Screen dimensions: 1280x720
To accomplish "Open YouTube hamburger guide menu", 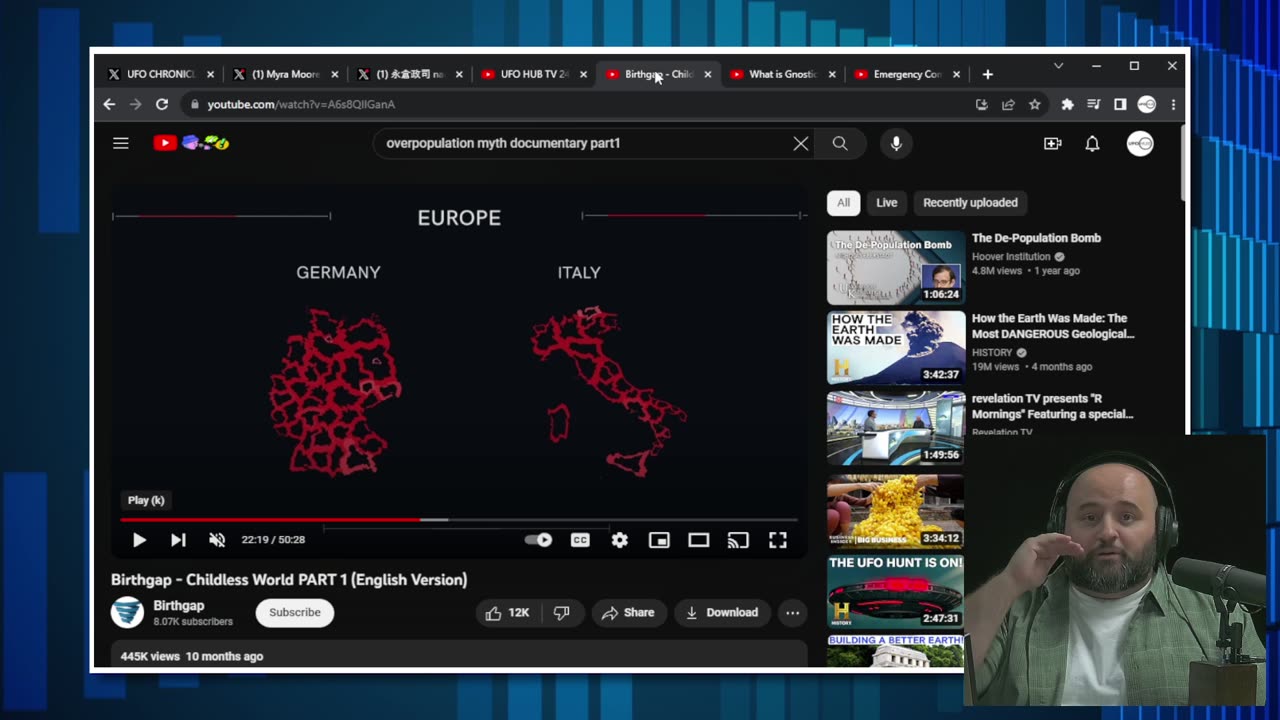I will pyautogui.click(x=121, y=143).
